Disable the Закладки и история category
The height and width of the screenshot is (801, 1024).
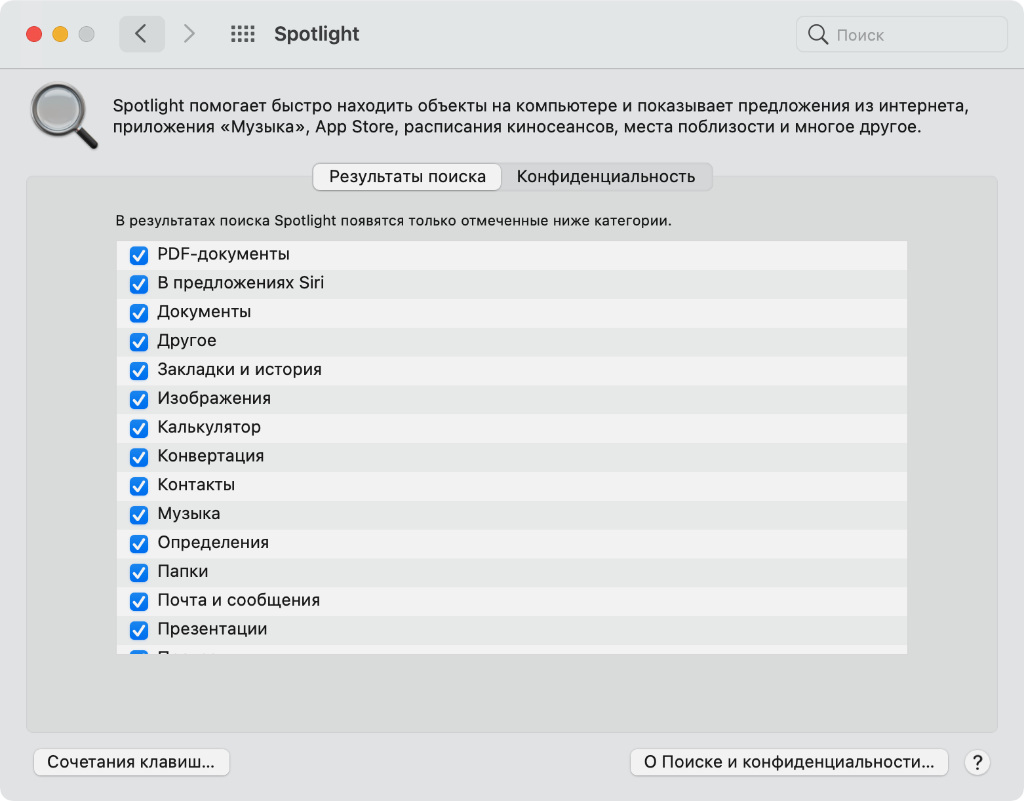pos(139,370)
